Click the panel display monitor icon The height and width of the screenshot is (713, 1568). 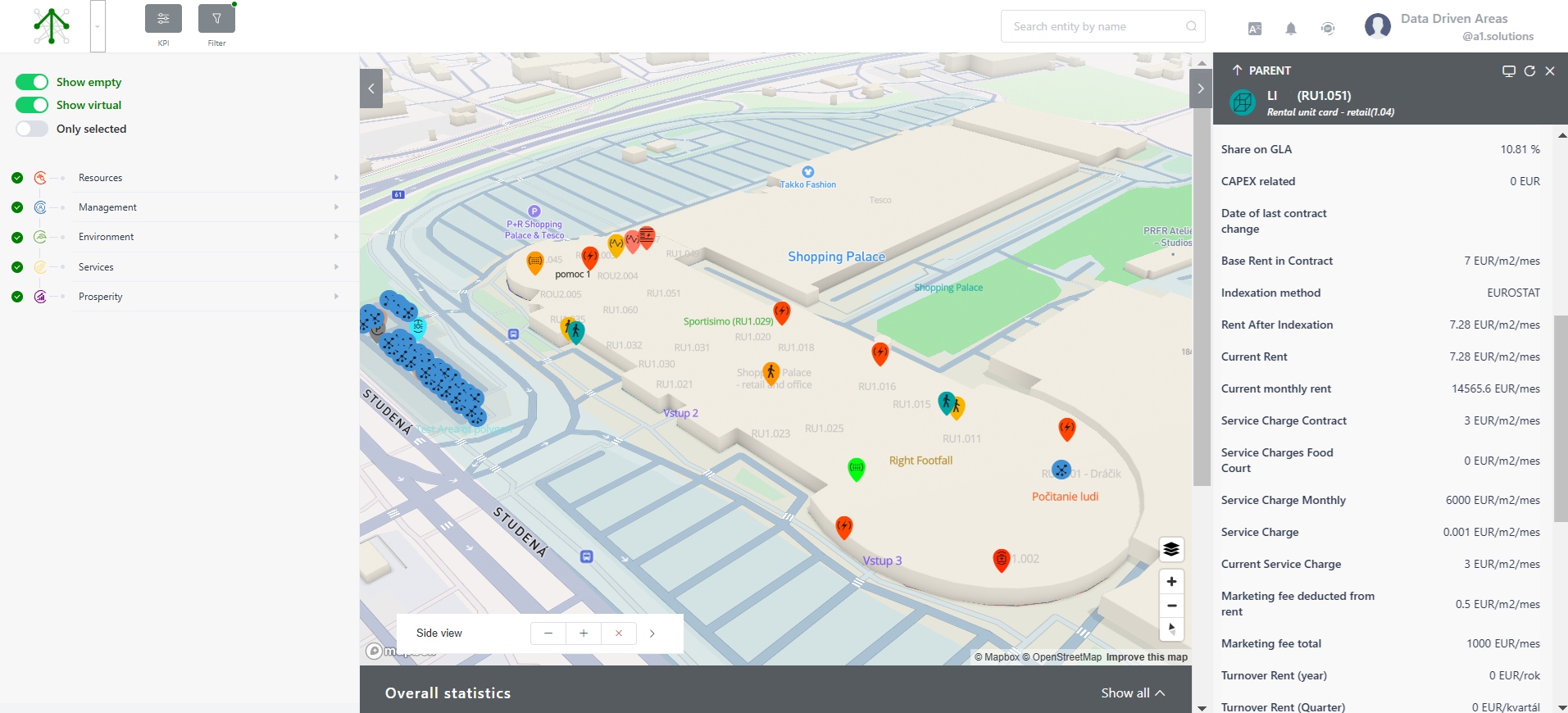click(1508, 71)
